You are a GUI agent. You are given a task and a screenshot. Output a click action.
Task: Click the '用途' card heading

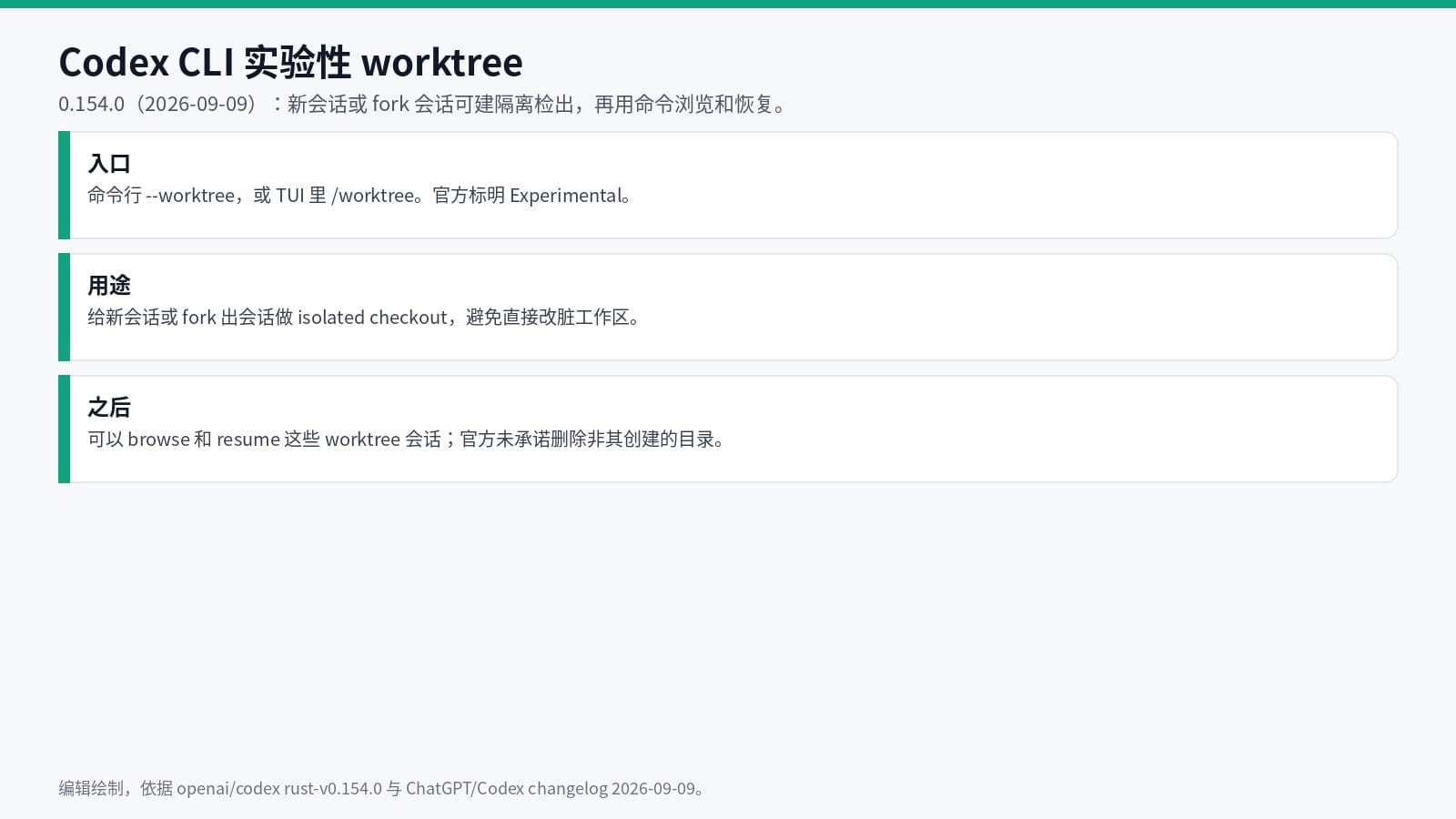click(109, 286)
